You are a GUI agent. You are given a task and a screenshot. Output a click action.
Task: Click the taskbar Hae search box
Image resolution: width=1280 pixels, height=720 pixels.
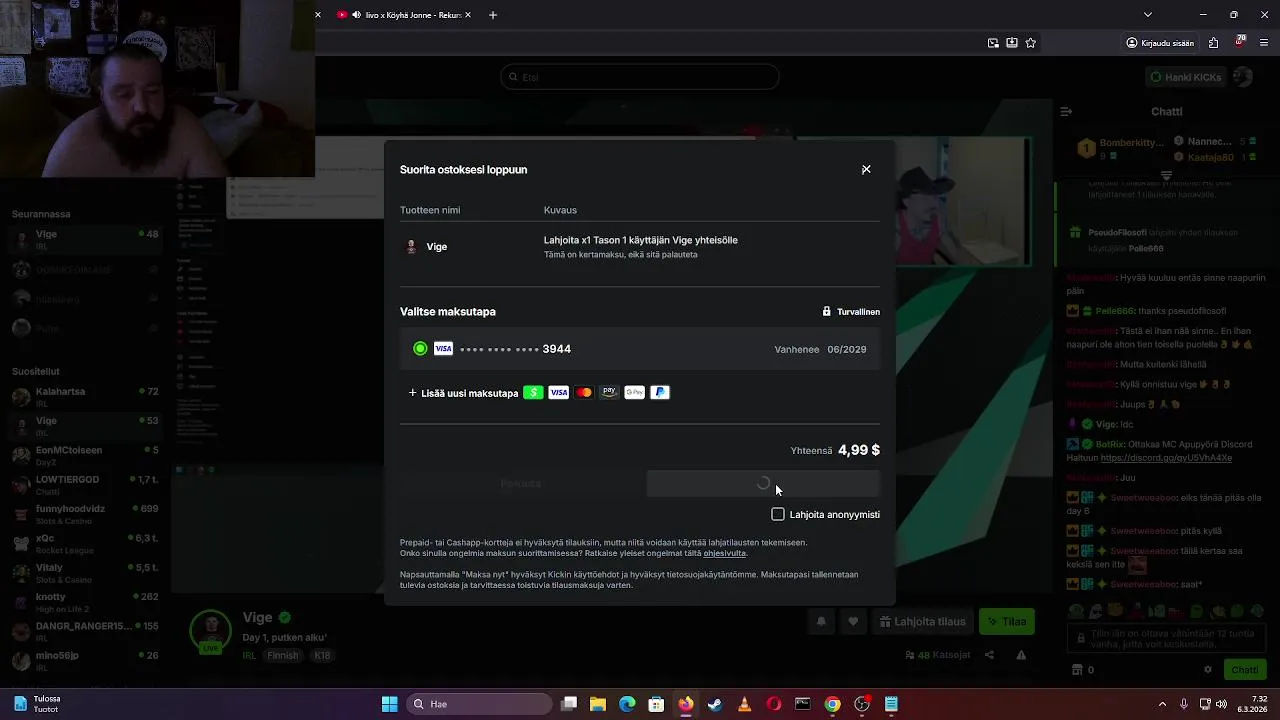pyautogui.click(x=478, y=704)
